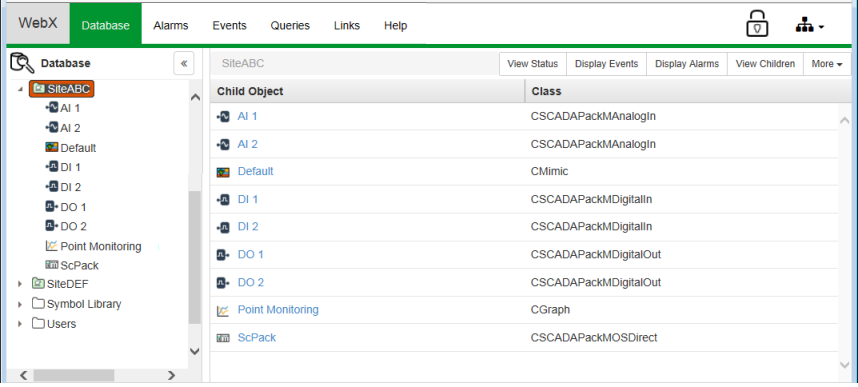858x387 pixels.
Task: Open the Alarms menu
Action: pos(171,26)
